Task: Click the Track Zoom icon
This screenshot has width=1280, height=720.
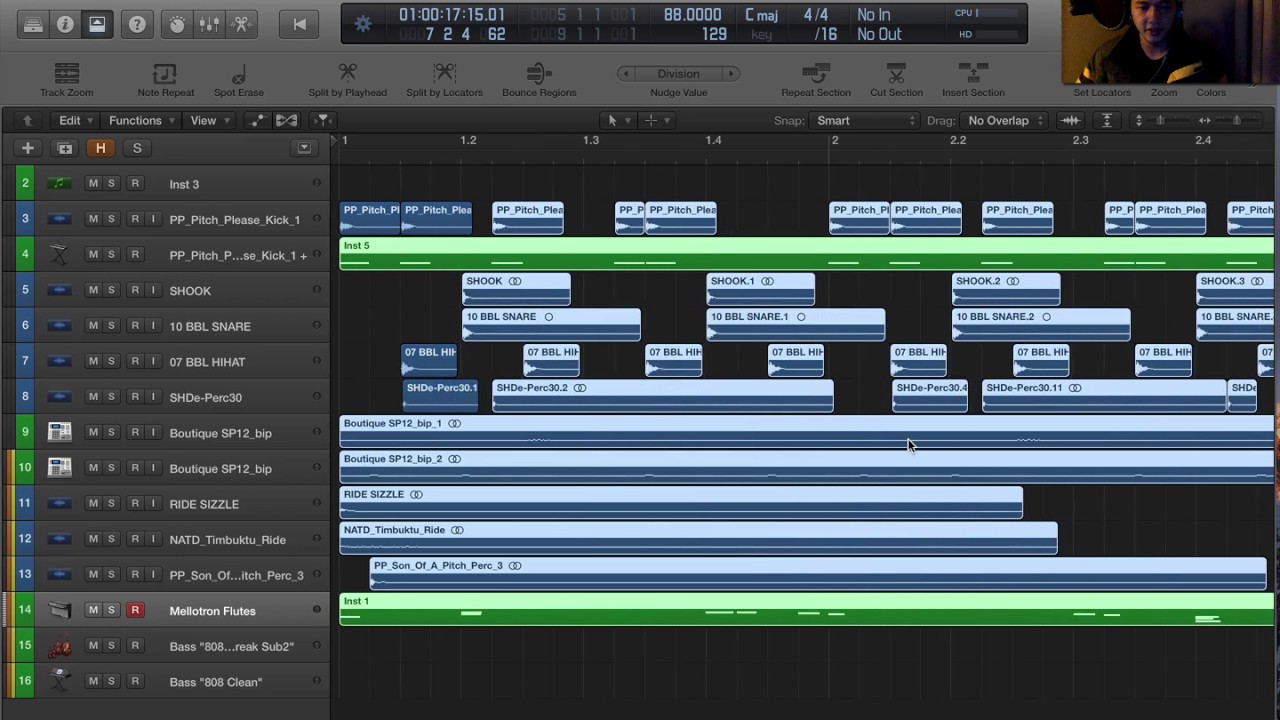Action: click(x=66, y=74)
